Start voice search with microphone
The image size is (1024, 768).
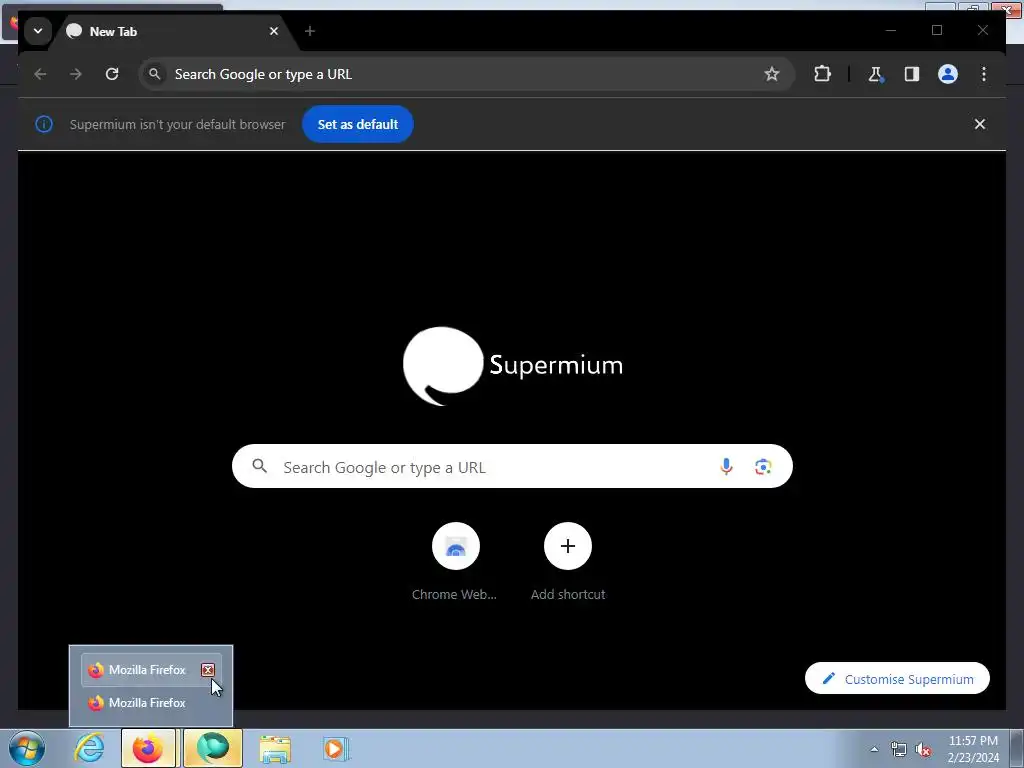tap(726, 466)
